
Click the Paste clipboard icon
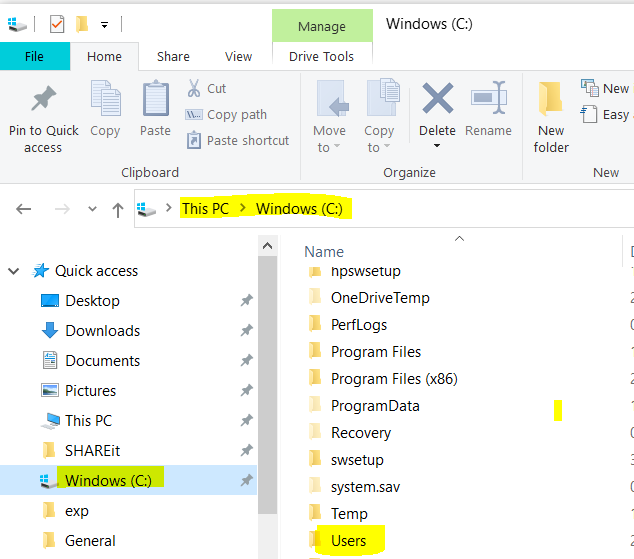[156, 98]
